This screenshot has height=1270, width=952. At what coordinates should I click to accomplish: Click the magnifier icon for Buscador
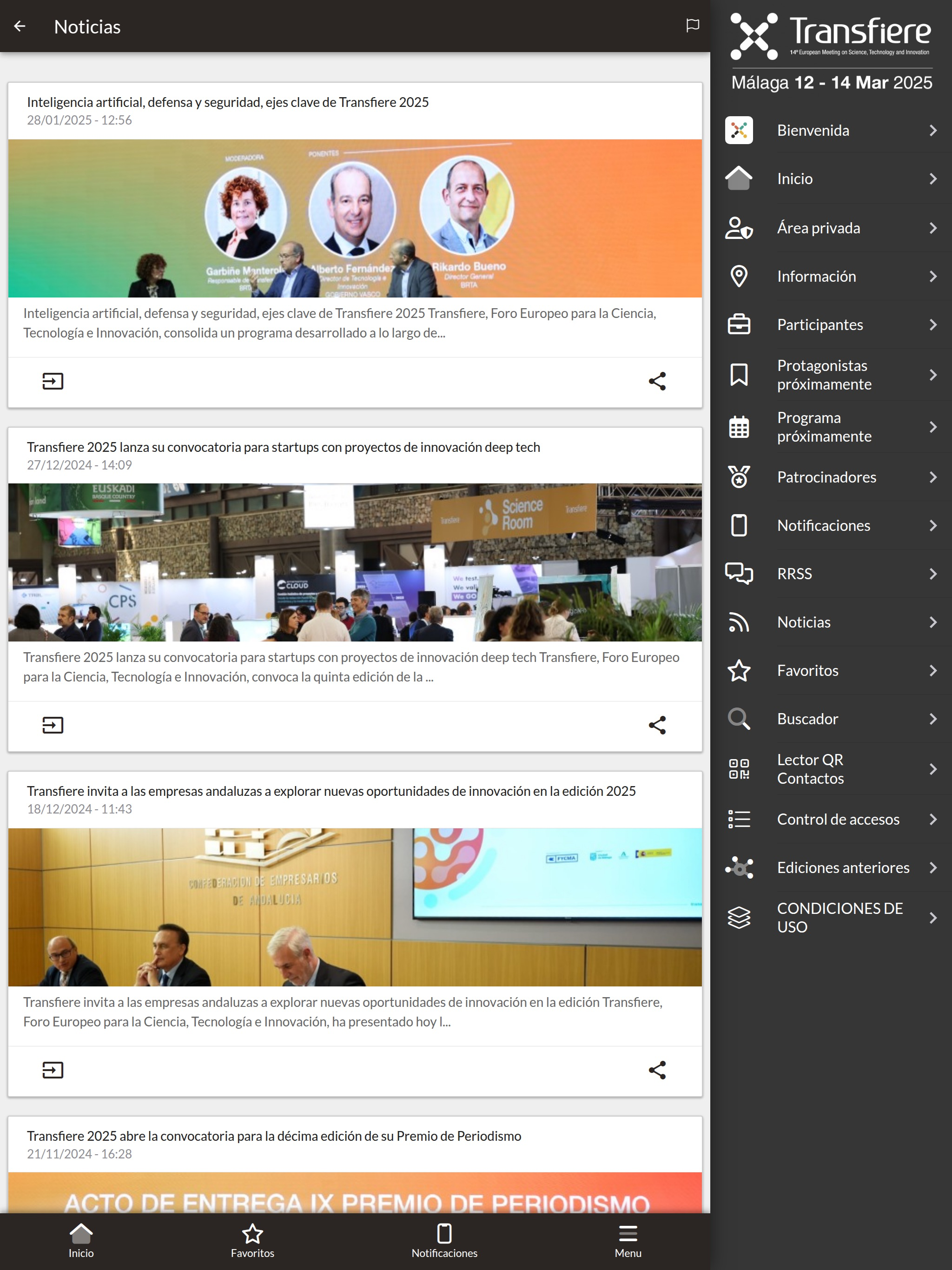click(739, 719)
